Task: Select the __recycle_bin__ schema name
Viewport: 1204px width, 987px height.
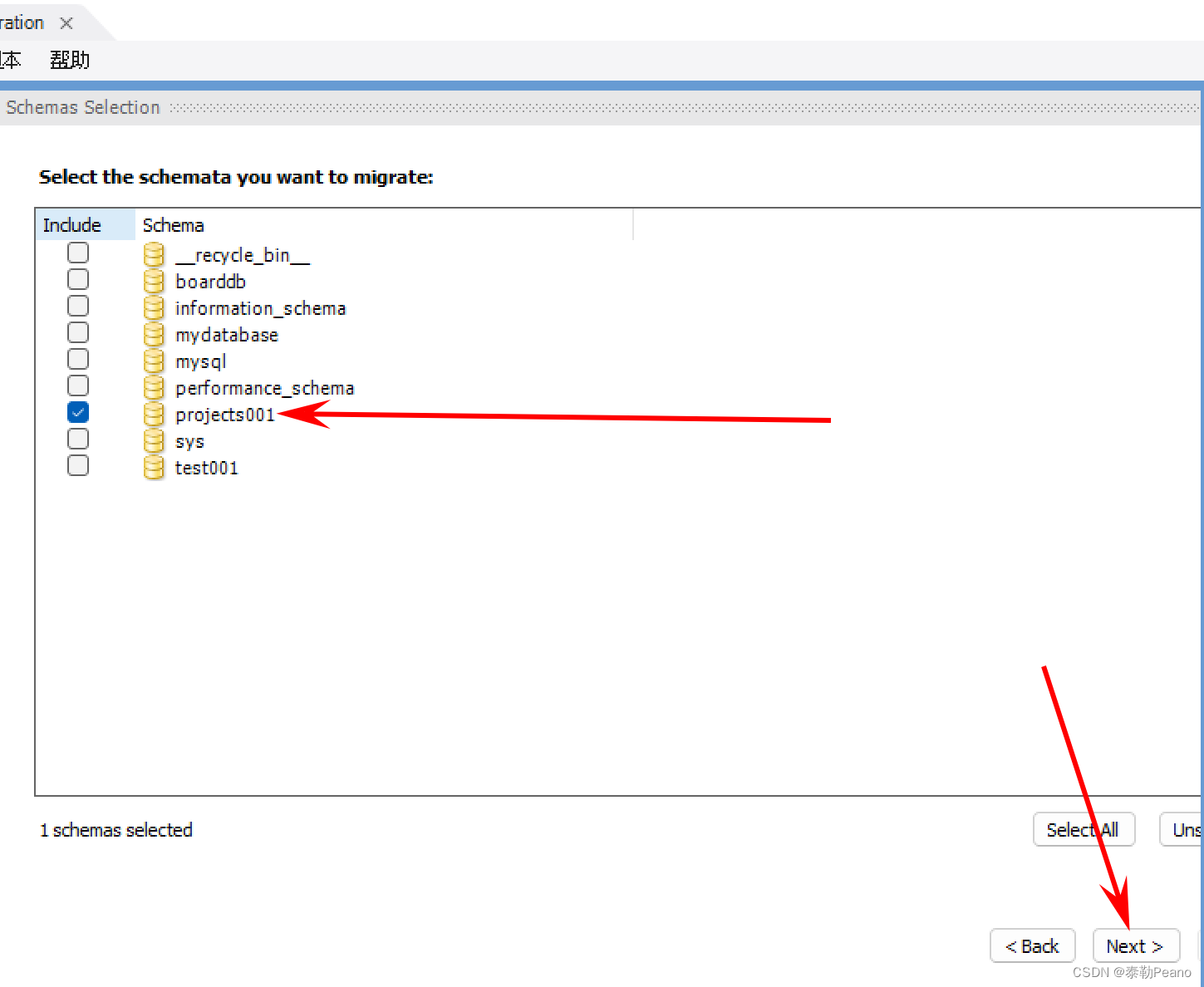Action: (x=243, y=256)
